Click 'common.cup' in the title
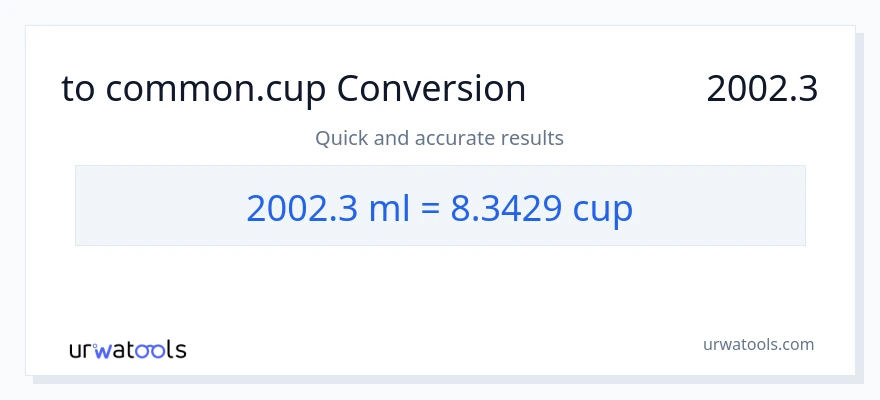880x400 pixels. pyautogui.click(x=217, y=90)
